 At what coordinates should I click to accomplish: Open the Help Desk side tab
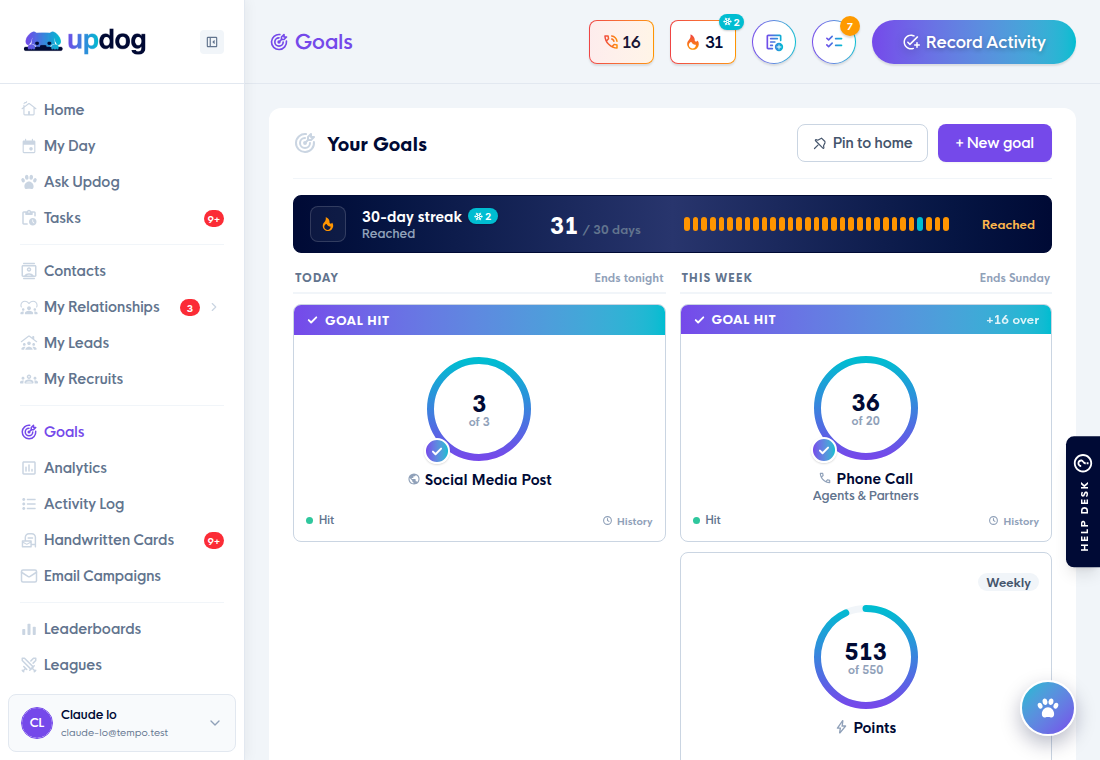coord(1082,501)
